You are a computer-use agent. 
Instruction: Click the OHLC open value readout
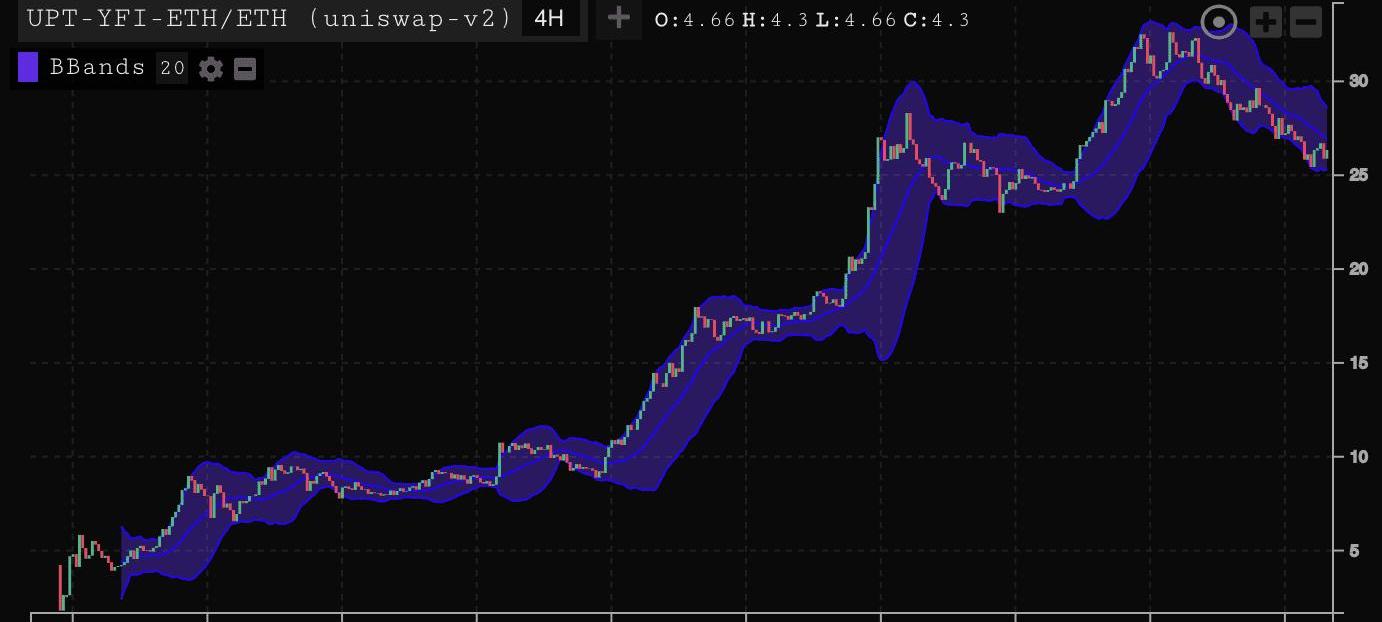tap(695, 20)
